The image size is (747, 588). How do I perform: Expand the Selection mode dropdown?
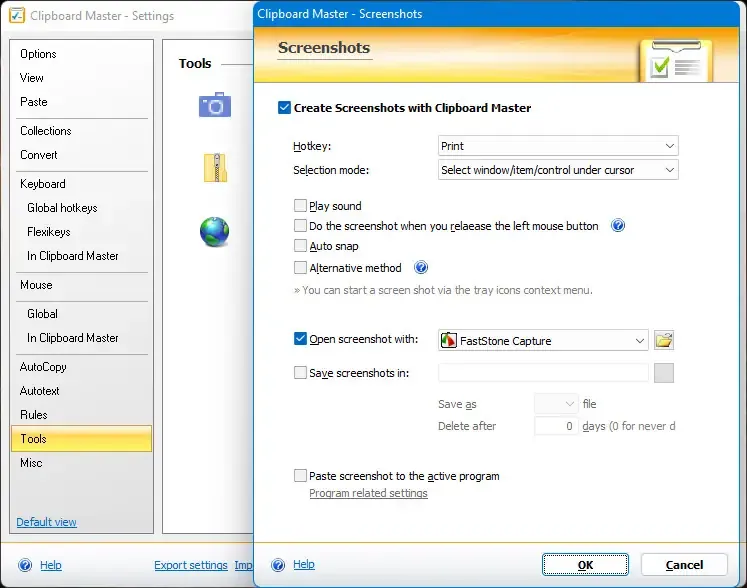(558, 170)
